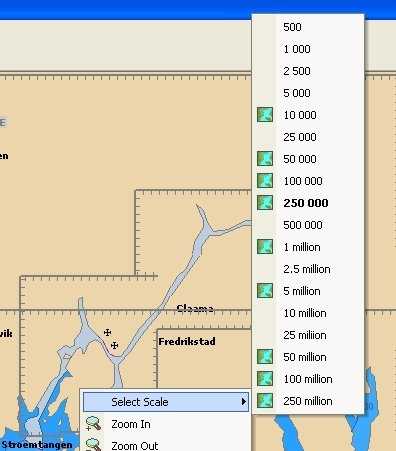Open the Select Scale menu entry
The width and height of the screenshot is (396, 451).
click(166, 402)
